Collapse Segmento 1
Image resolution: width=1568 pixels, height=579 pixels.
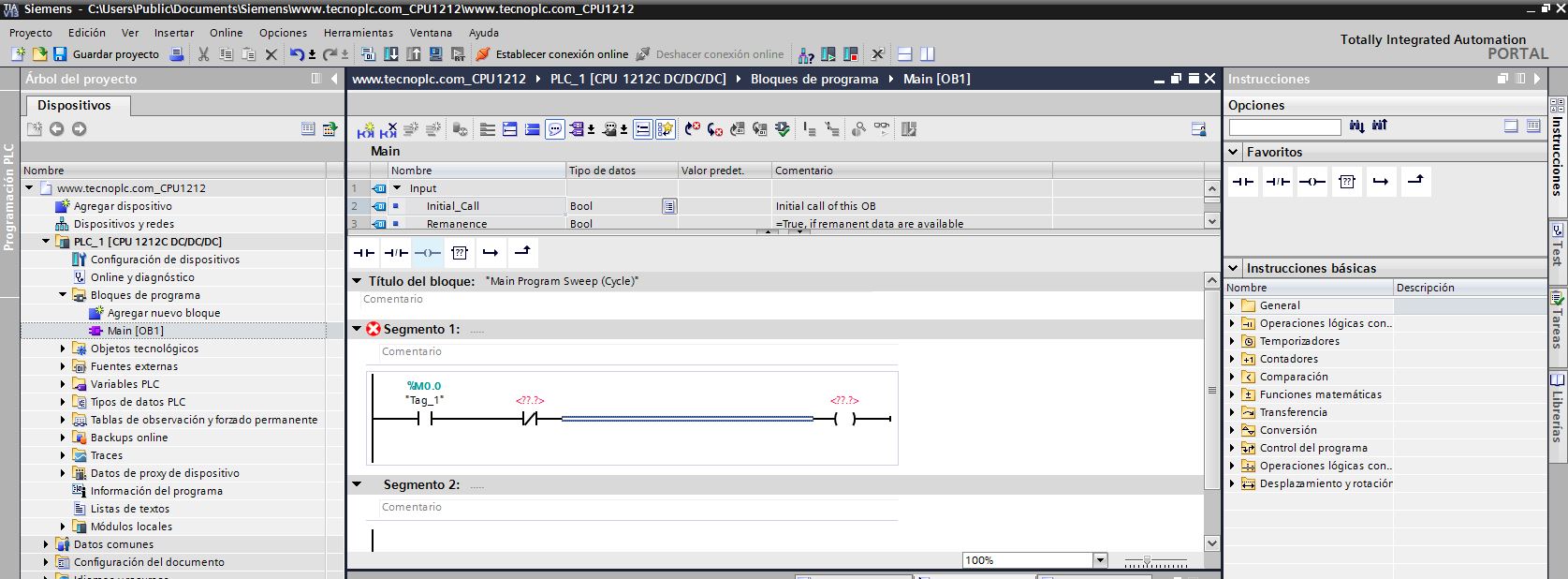357,329
